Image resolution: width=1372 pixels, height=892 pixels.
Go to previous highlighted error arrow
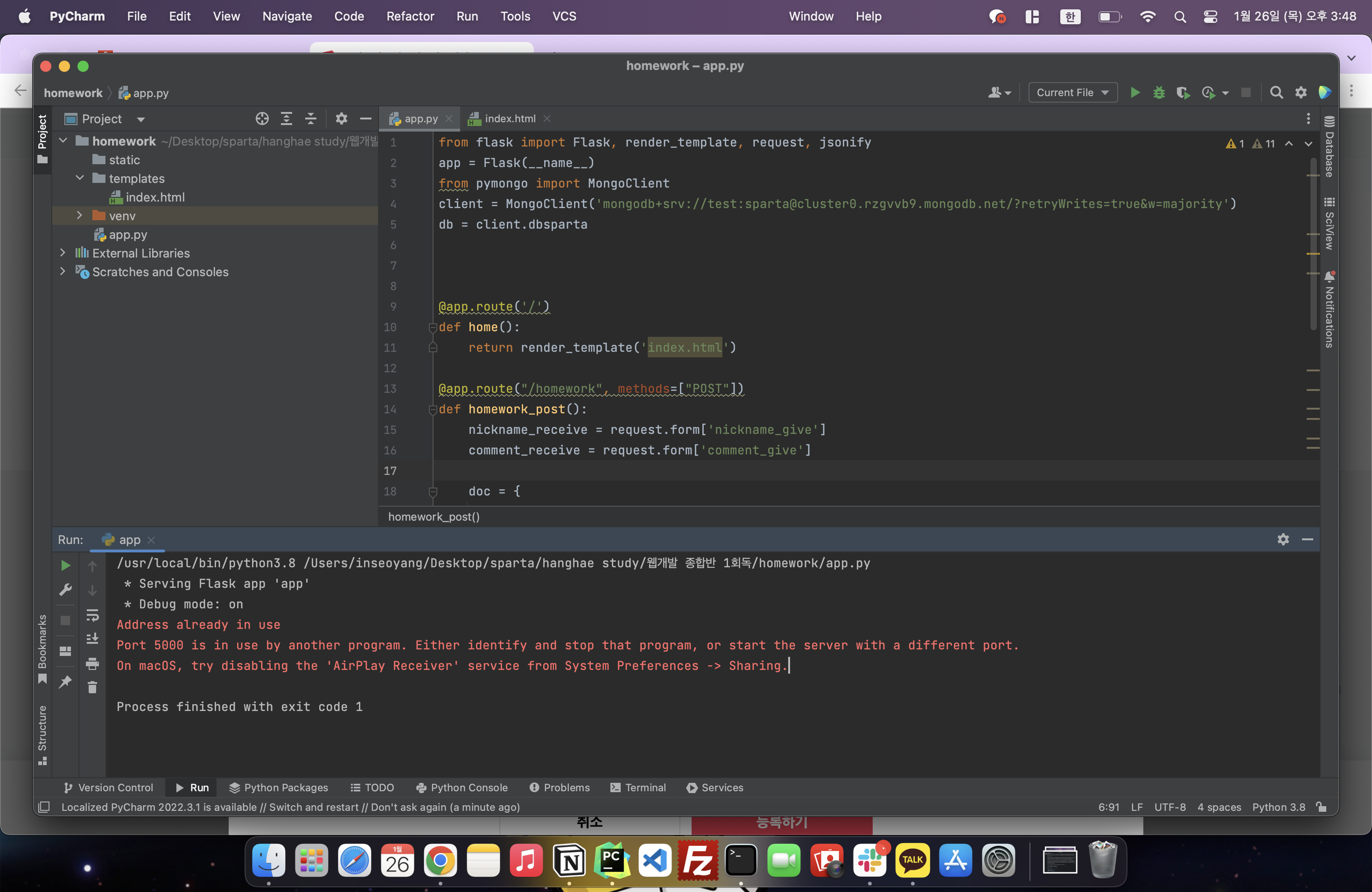[x=1289, y=144]
